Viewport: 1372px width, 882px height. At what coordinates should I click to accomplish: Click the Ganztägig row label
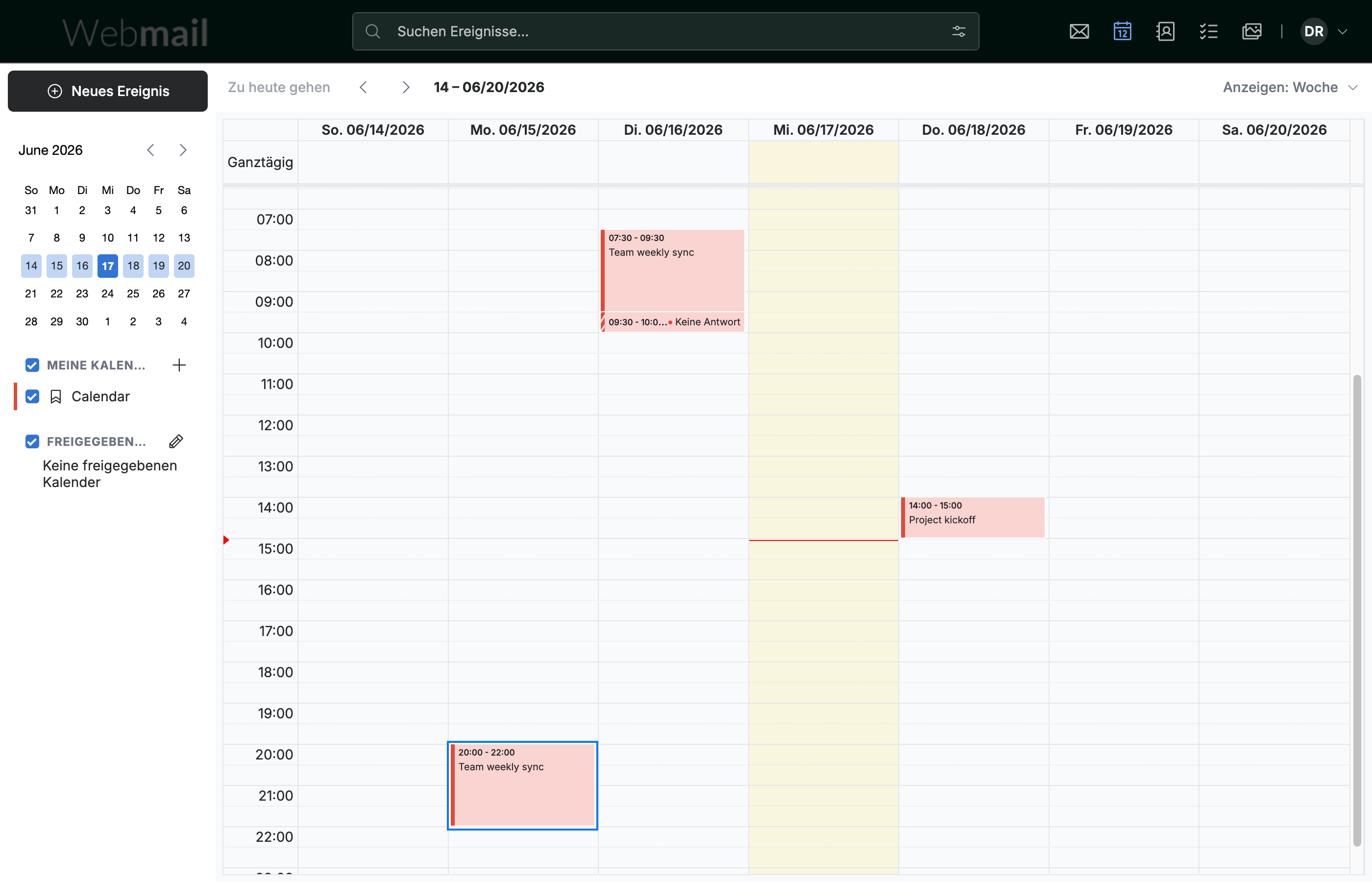[x=260, y=162]
